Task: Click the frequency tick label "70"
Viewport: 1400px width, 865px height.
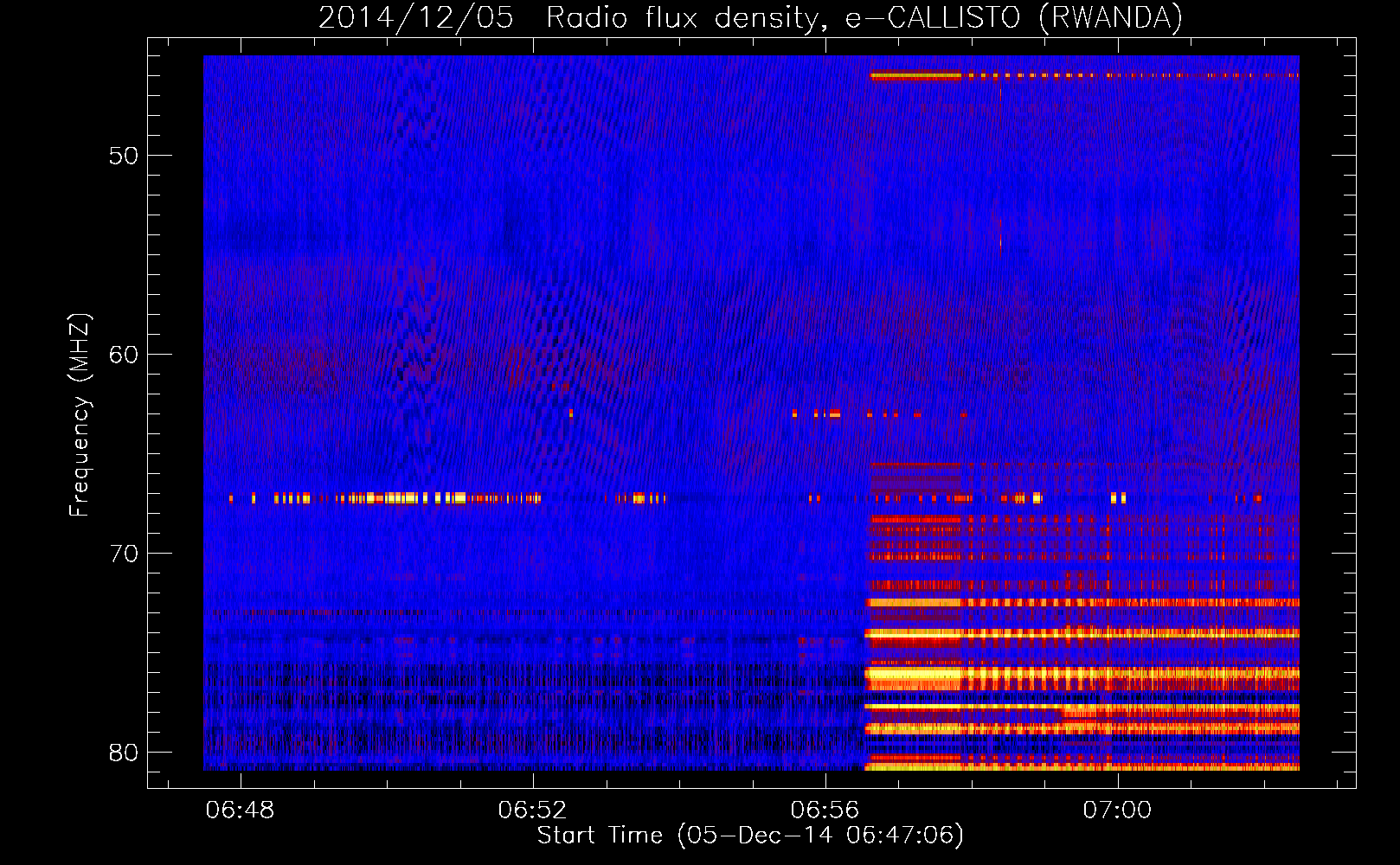Action: (124, 554)
